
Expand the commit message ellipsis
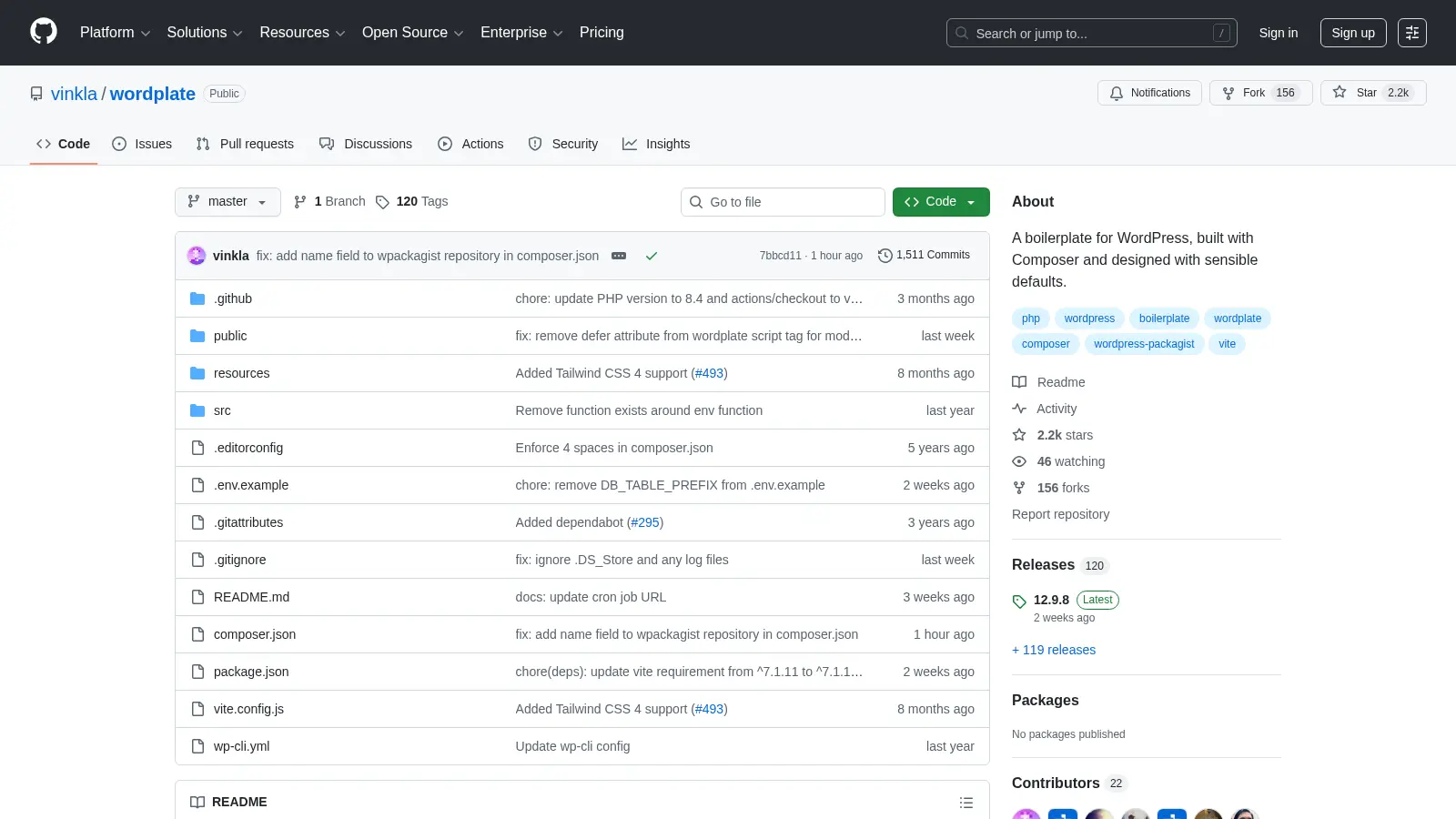619,256
